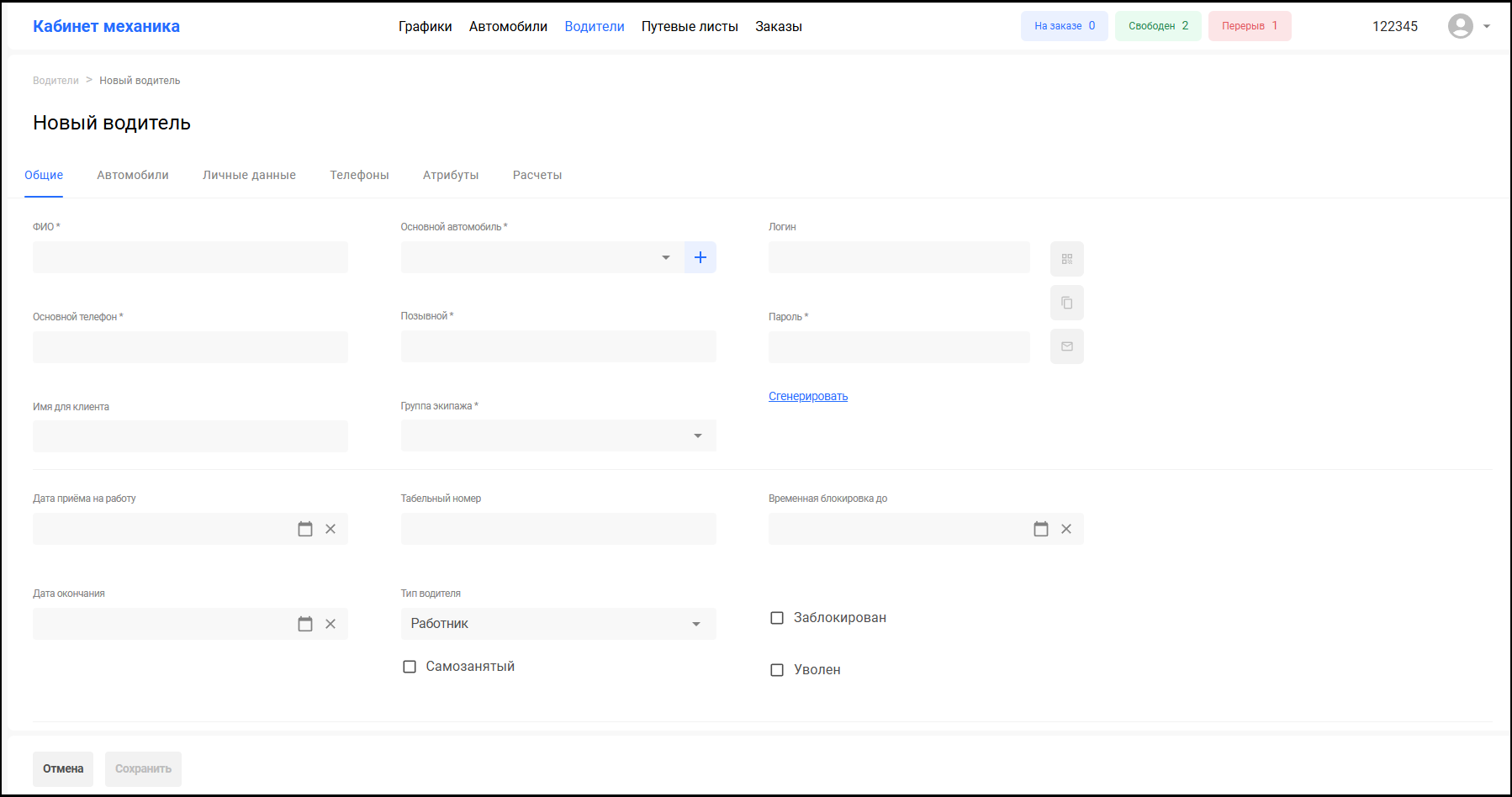
Task: Expand the Основной автомобиль dropdown
Action: tap(665, 257)
